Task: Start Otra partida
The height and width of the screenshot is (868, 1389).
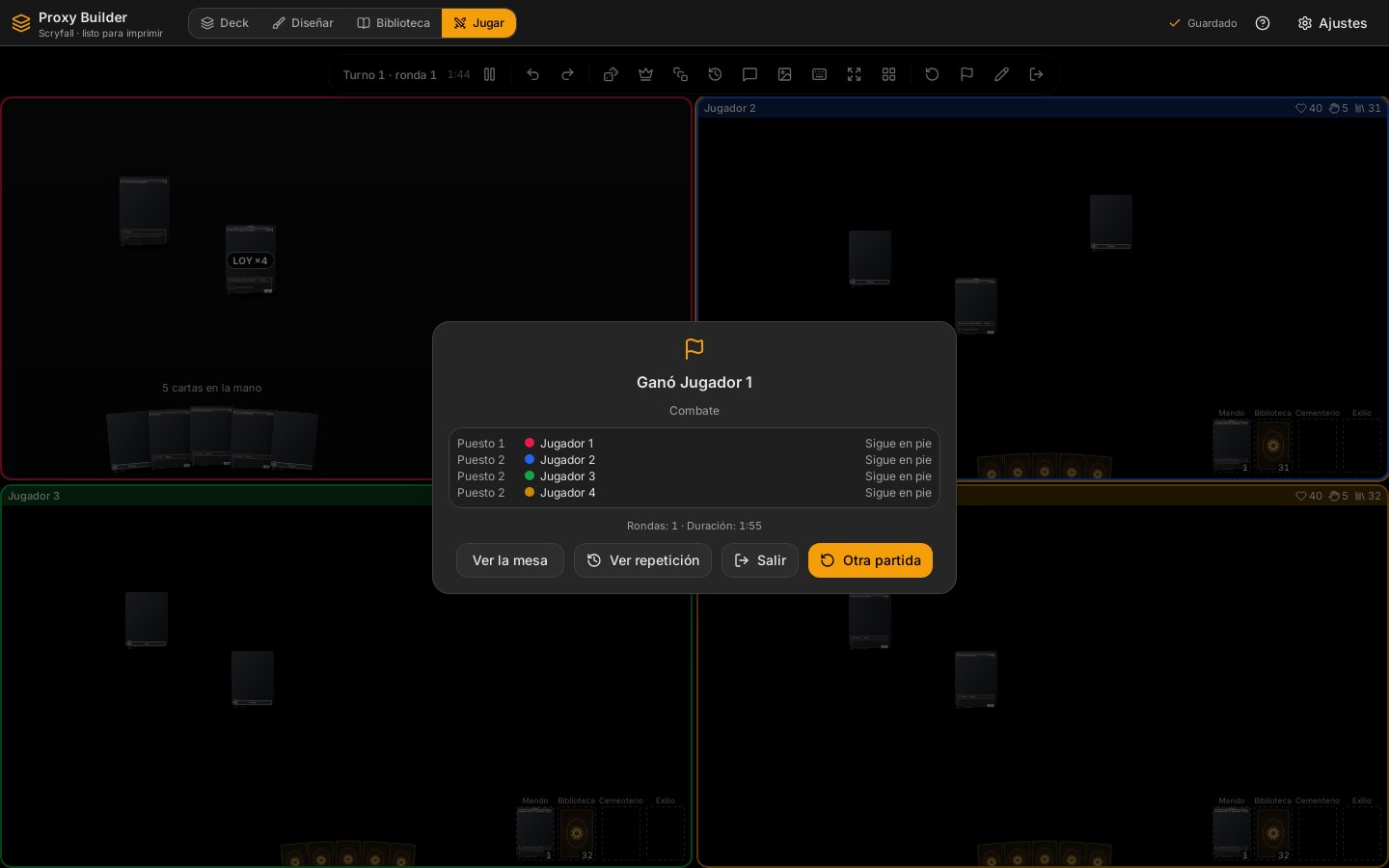Action: click(870, 560)
